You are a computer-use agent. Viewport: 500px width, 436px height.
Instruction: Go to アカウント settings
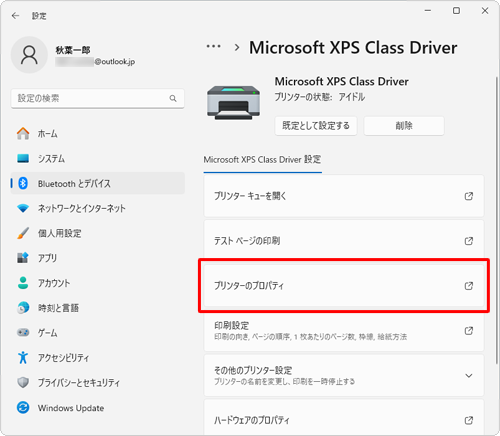pos(98,283)
